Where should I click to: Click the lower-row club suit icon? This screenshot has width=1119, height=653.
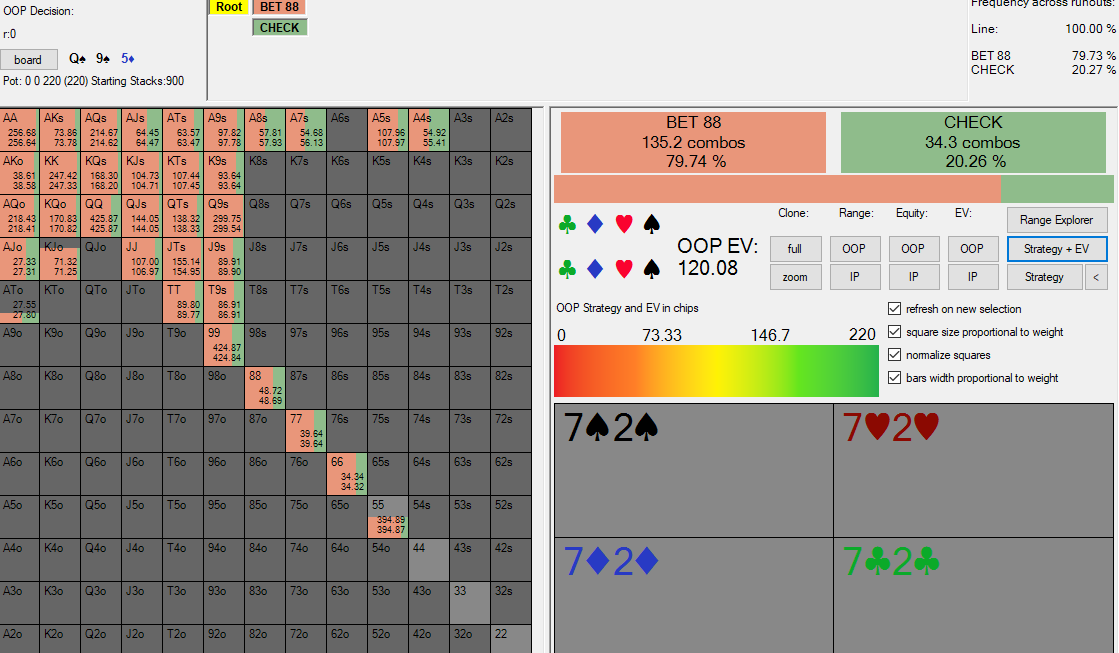click(x=567, y=269)
